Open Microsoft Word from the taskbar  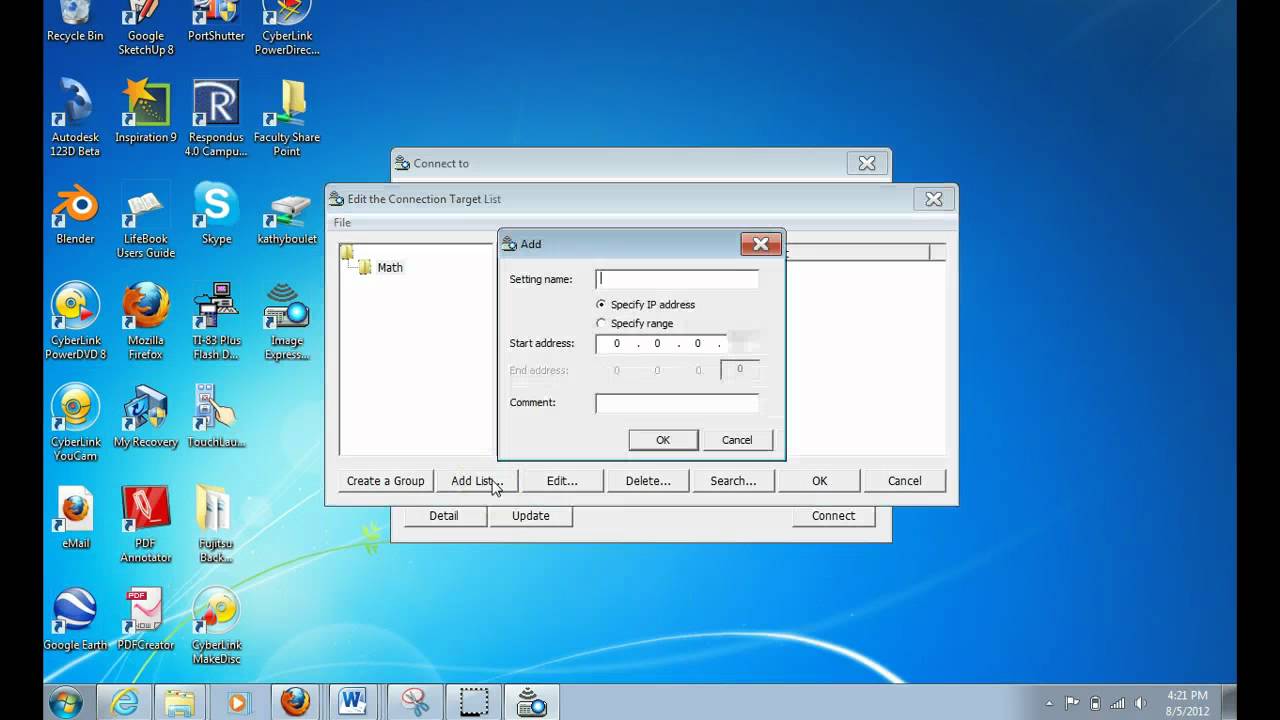click(352, 703)
